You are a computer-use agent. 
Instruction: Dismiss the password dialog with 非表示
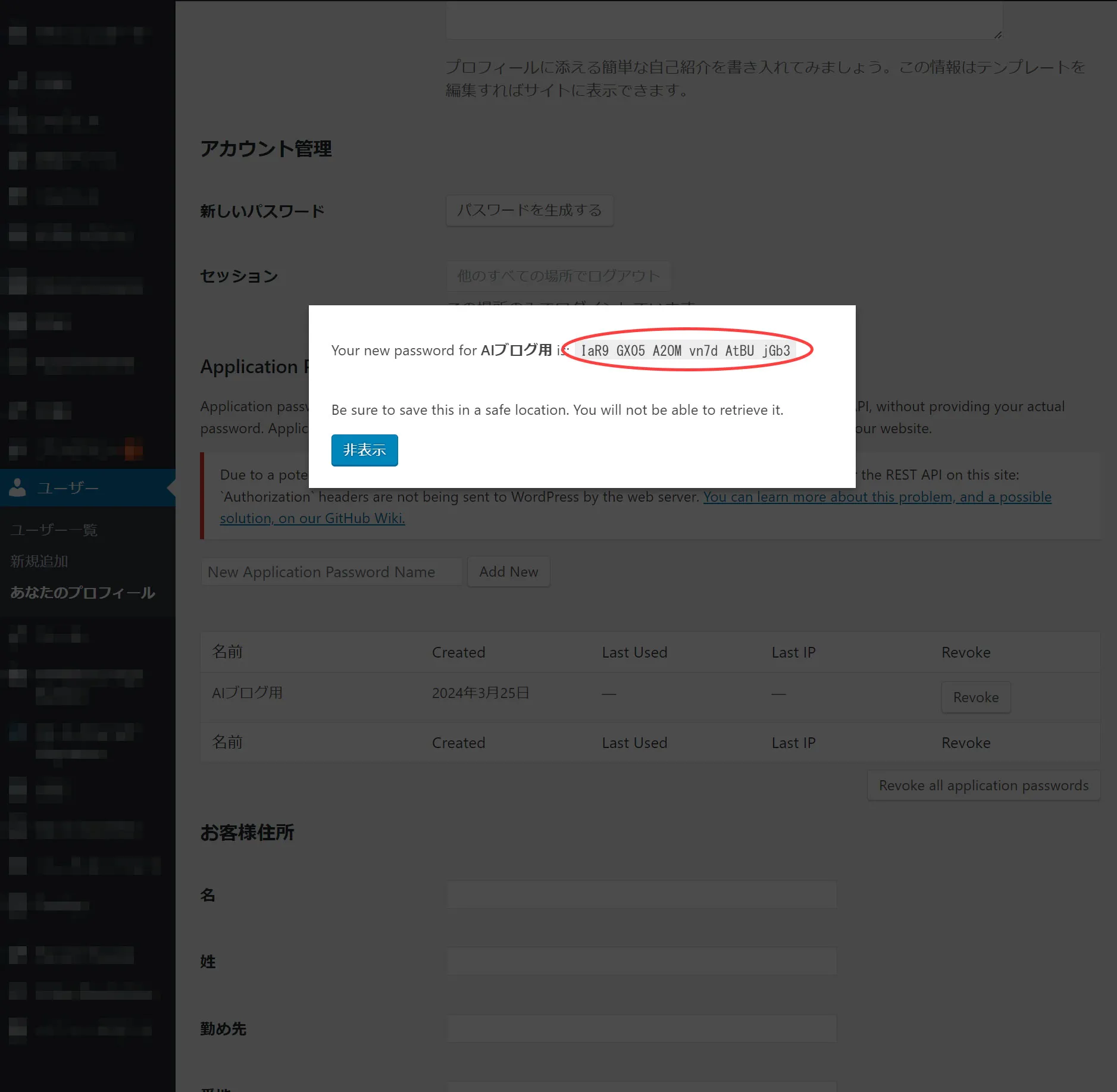(364, 450)
